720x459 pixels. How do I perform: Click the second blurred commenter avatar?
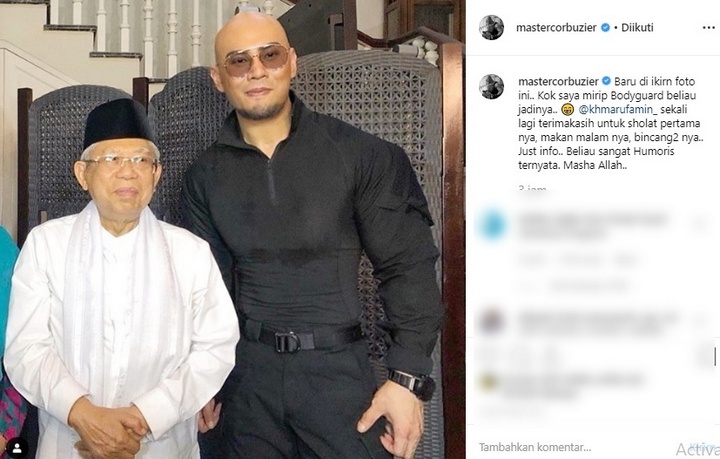491,320
